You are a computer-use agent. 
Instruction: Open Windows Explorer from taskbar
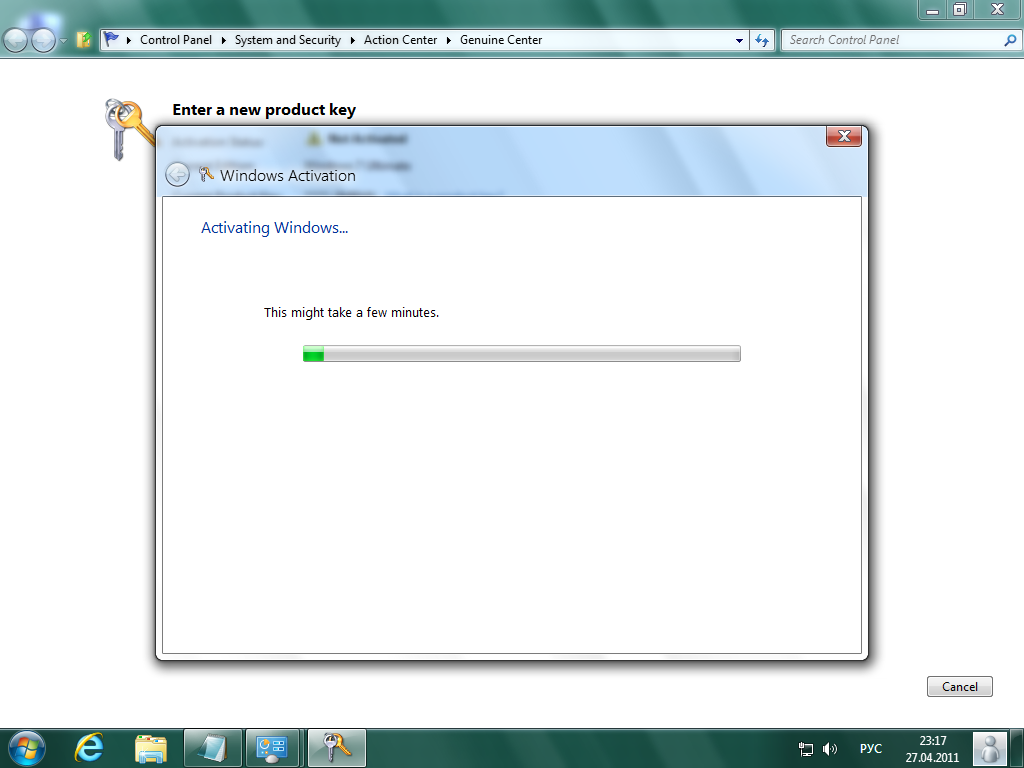point(151,748)
